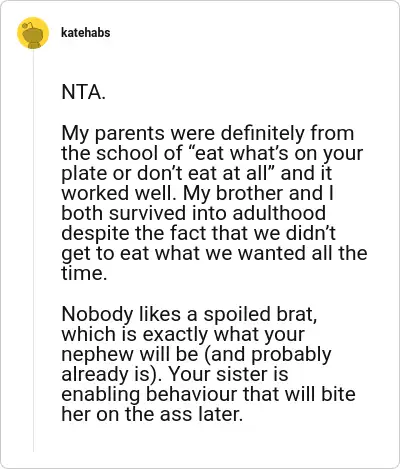This screenshot has height=469, width=400.
Task: Click the line "nephew will be (and probably"
Action: [196, 354]
